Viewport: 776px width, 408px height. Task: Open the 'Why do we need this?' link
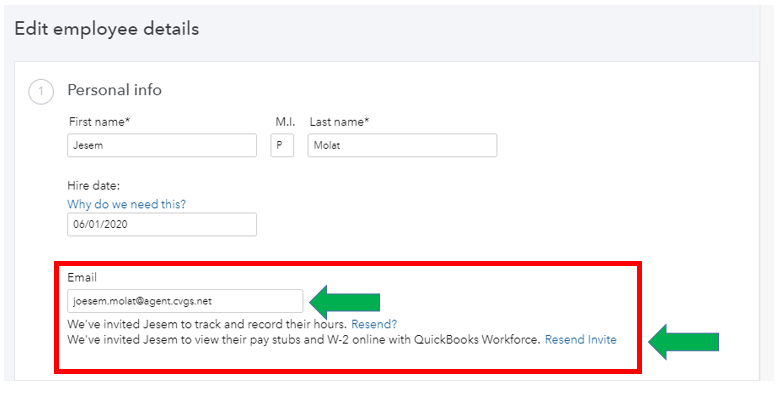(x=126, y=204)
